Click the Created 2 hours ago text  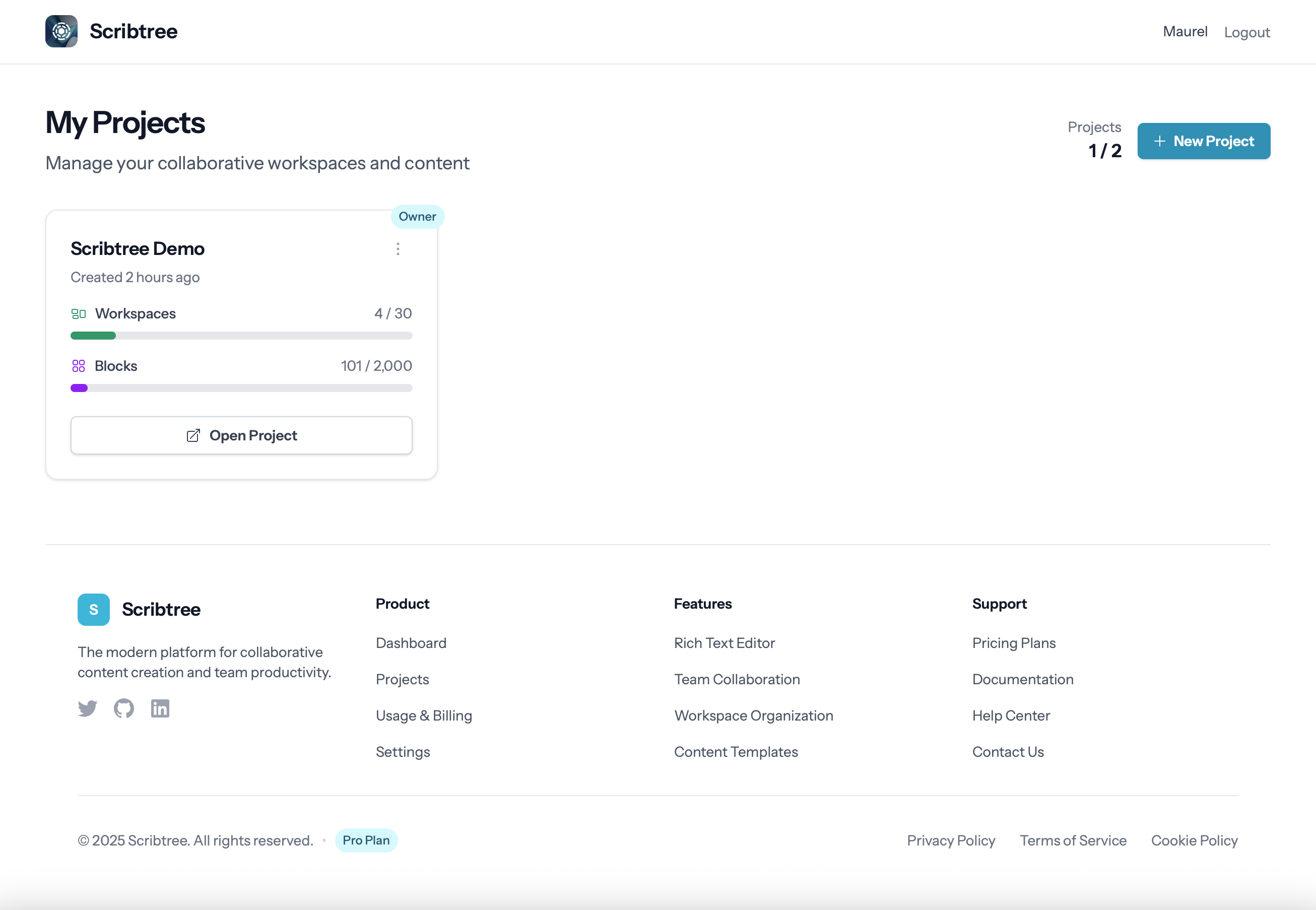coord(135,277)
